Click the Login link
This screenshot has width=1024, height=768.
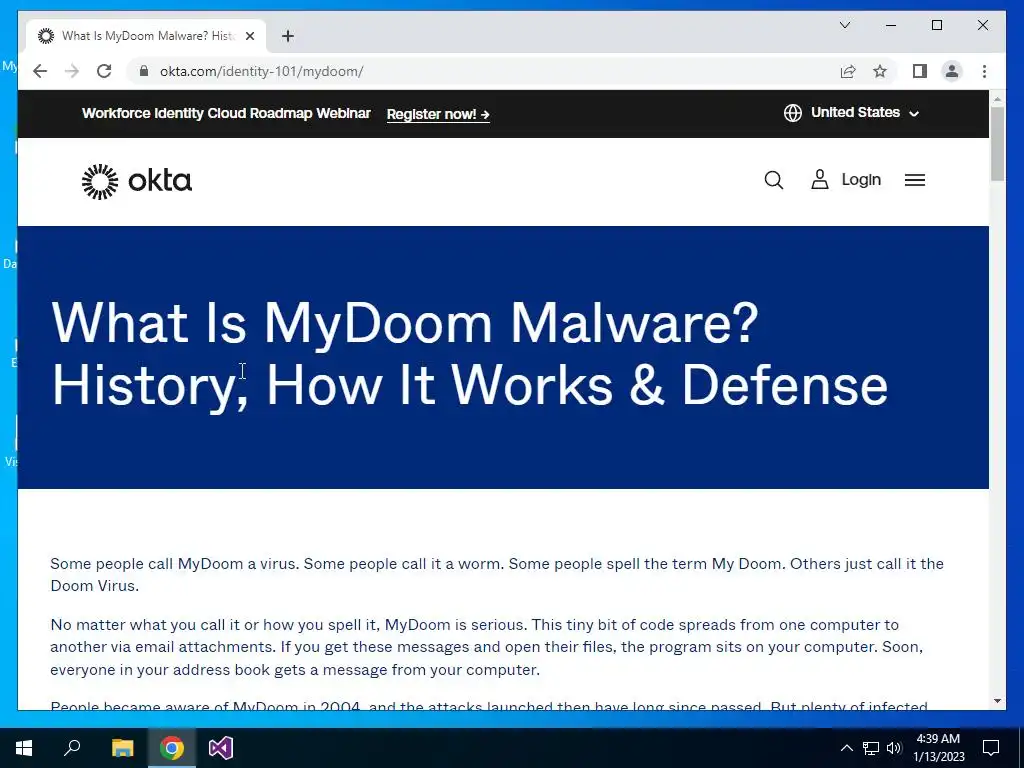861,180
